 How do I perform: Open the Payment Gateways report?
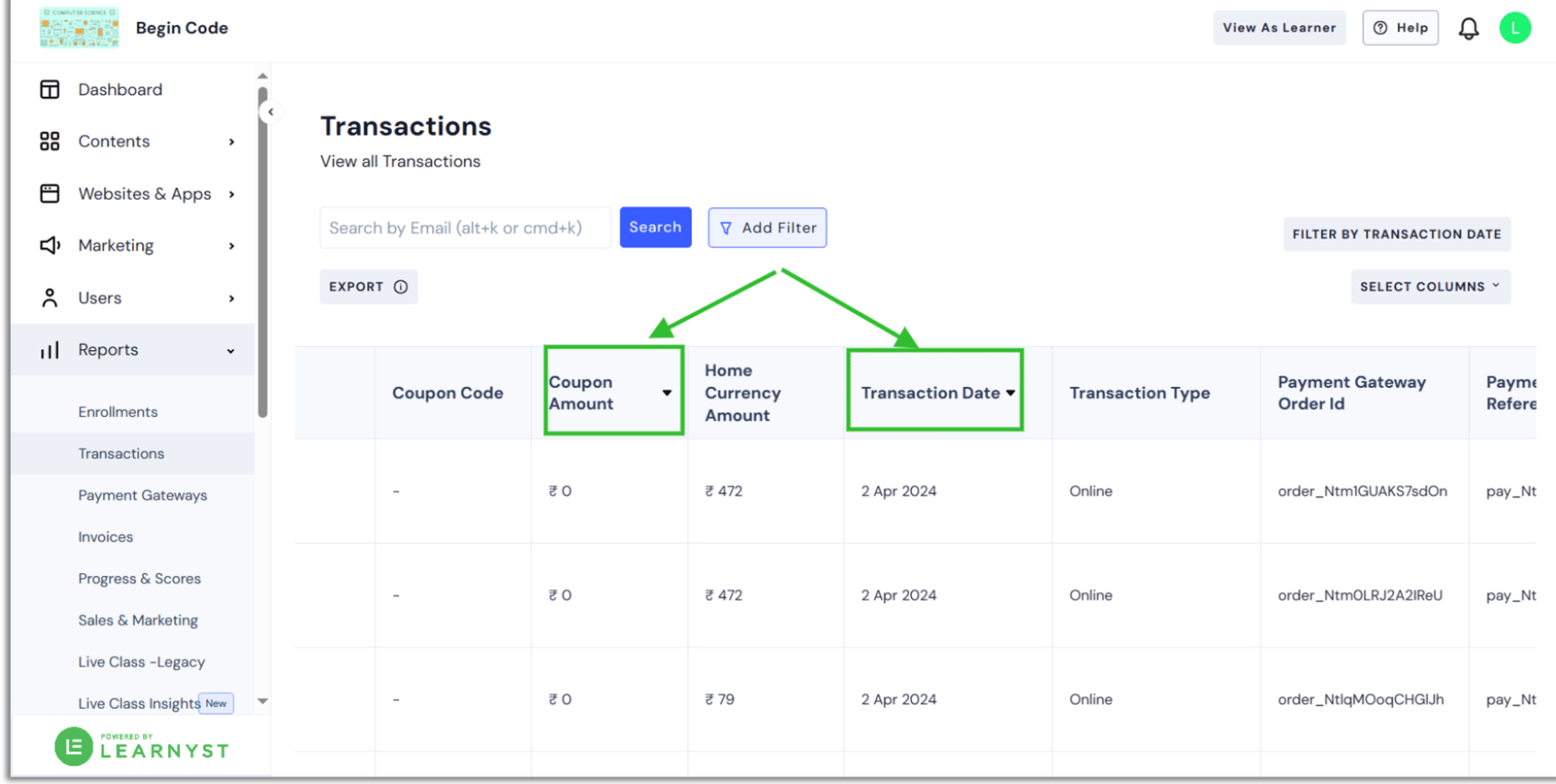point(142,495)
